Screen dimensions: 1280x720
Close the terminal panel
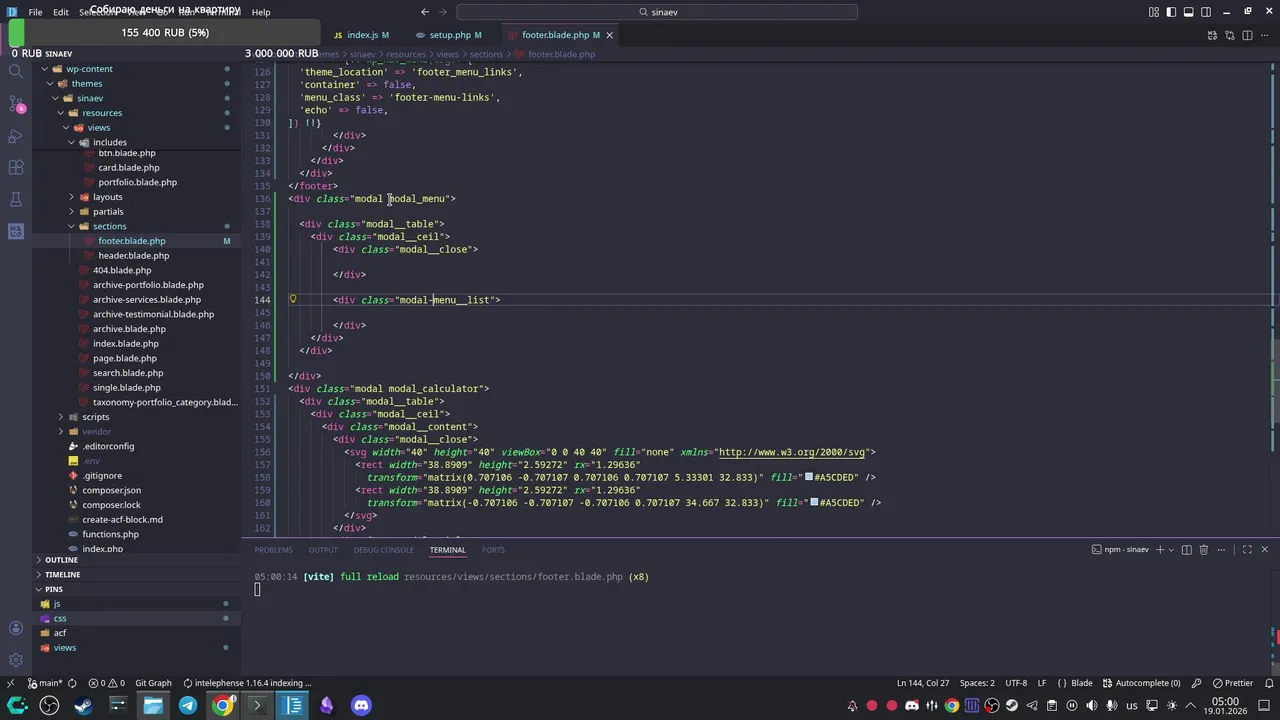[x=1264, y=549]
